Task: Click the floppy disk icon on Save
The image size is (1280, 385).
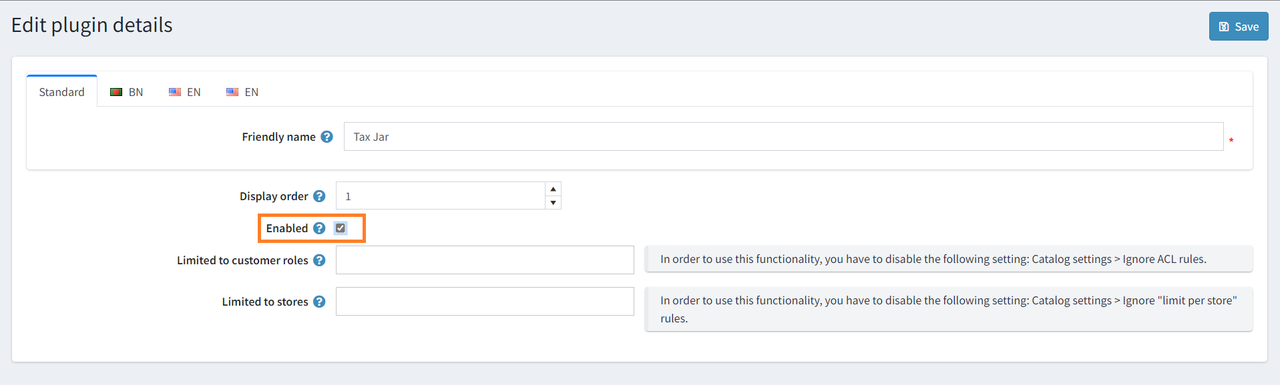Action: pyautogui.click(x=1224, y=27)
